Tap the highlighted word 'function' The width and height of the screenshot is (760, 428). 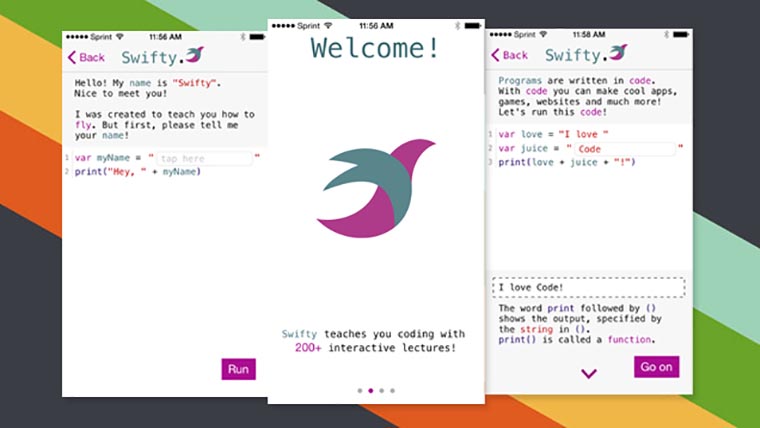click(629, 339)
